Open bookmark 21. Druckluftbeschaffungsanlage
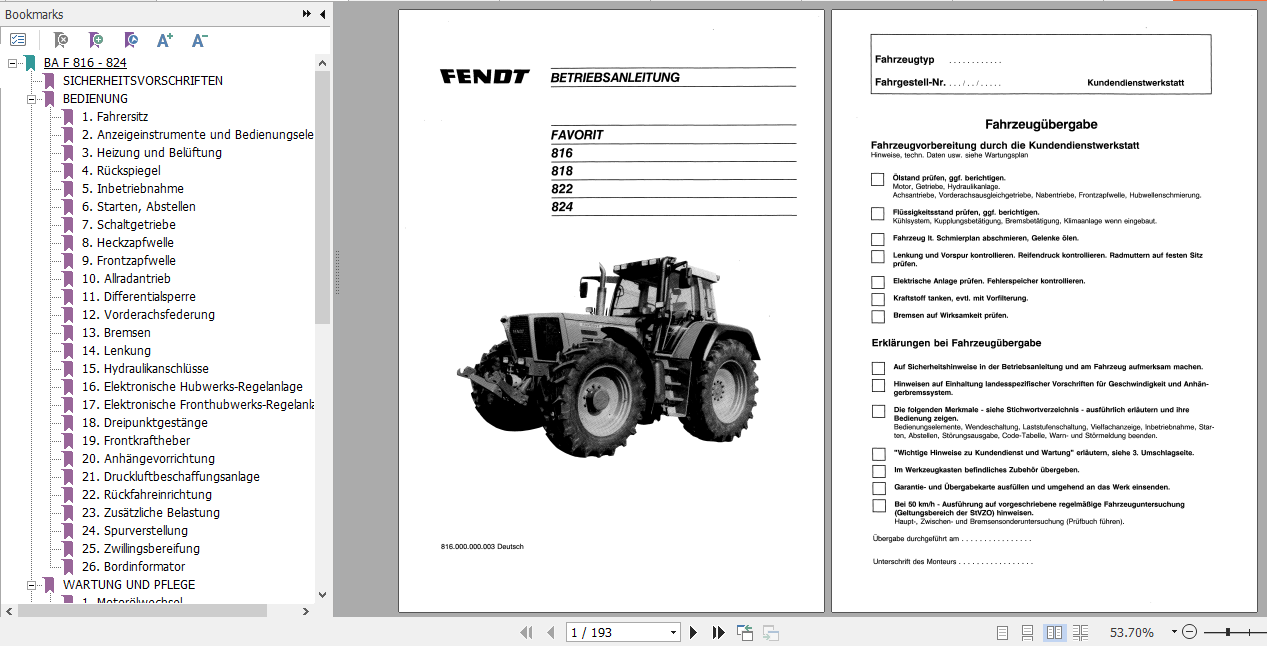1267x646 pixels. [171, 477]
